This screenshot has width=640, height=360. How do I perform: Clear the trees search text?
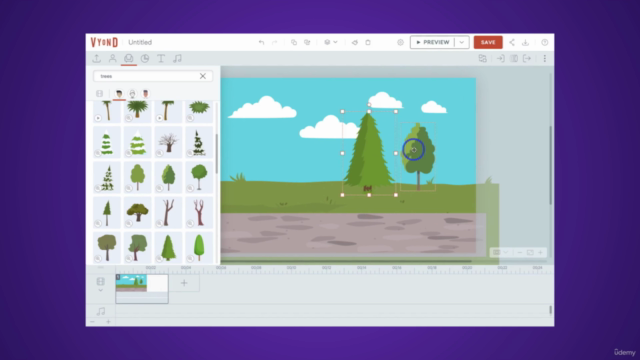[x=203, y=76]
